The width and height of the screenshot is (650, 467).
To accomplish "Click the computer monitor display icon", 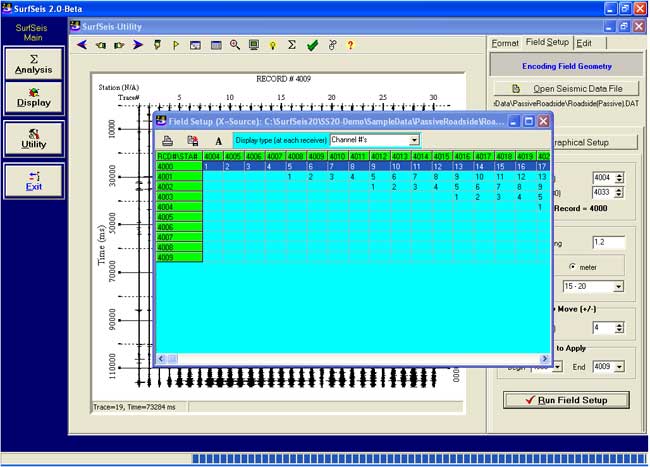I will [254, 45].
